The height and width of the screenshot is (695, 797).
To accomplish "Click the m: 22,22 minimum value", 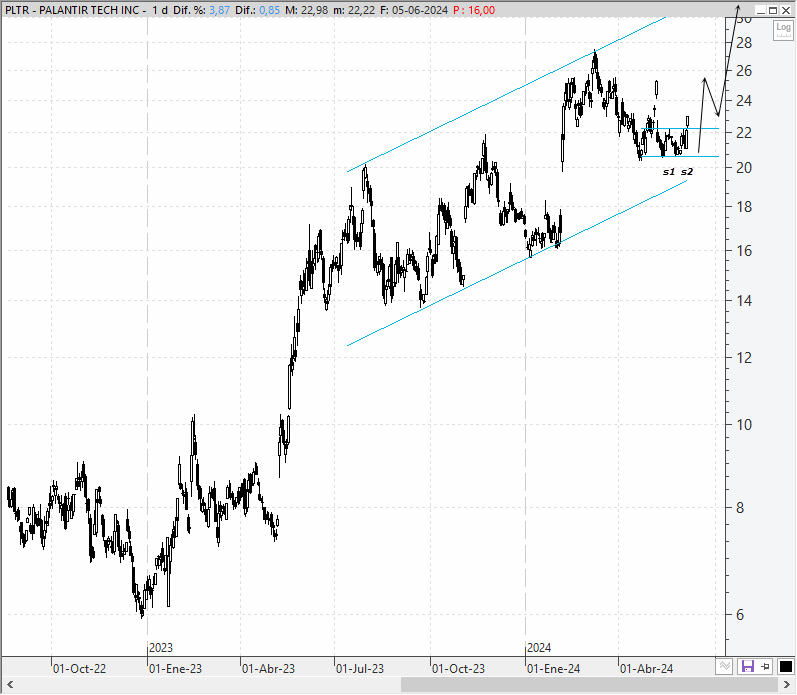I will [x=354, y=10].
